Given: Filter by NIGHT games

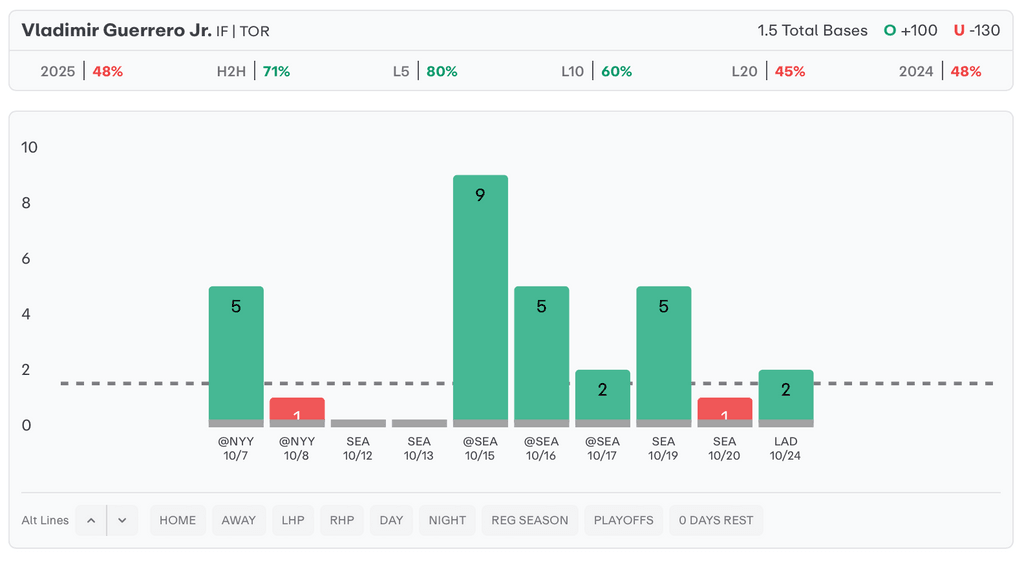Looking at the screenshot, I should (447, 520).
